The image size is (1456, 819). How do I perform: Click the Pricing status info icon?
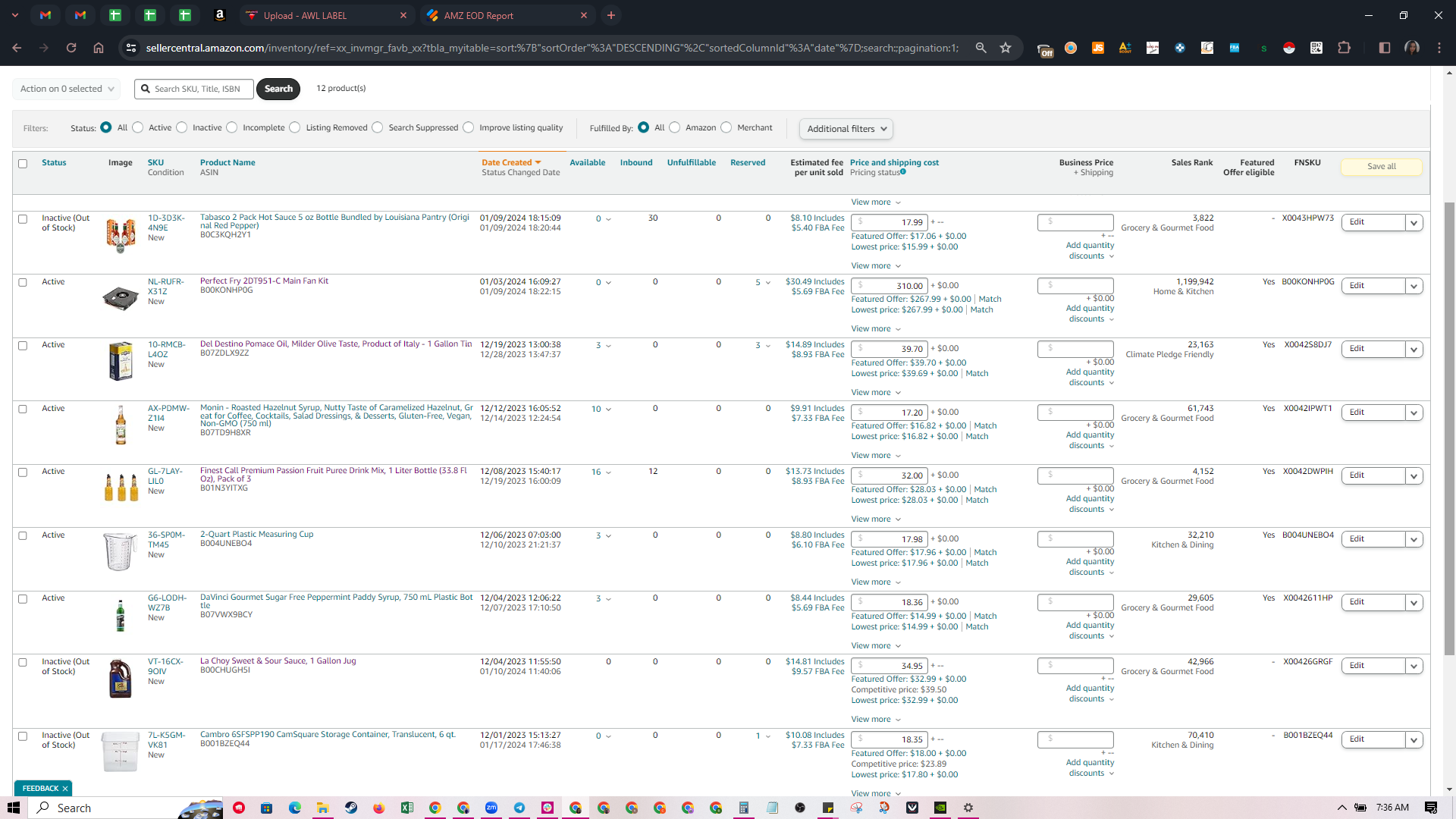(903, 172)
